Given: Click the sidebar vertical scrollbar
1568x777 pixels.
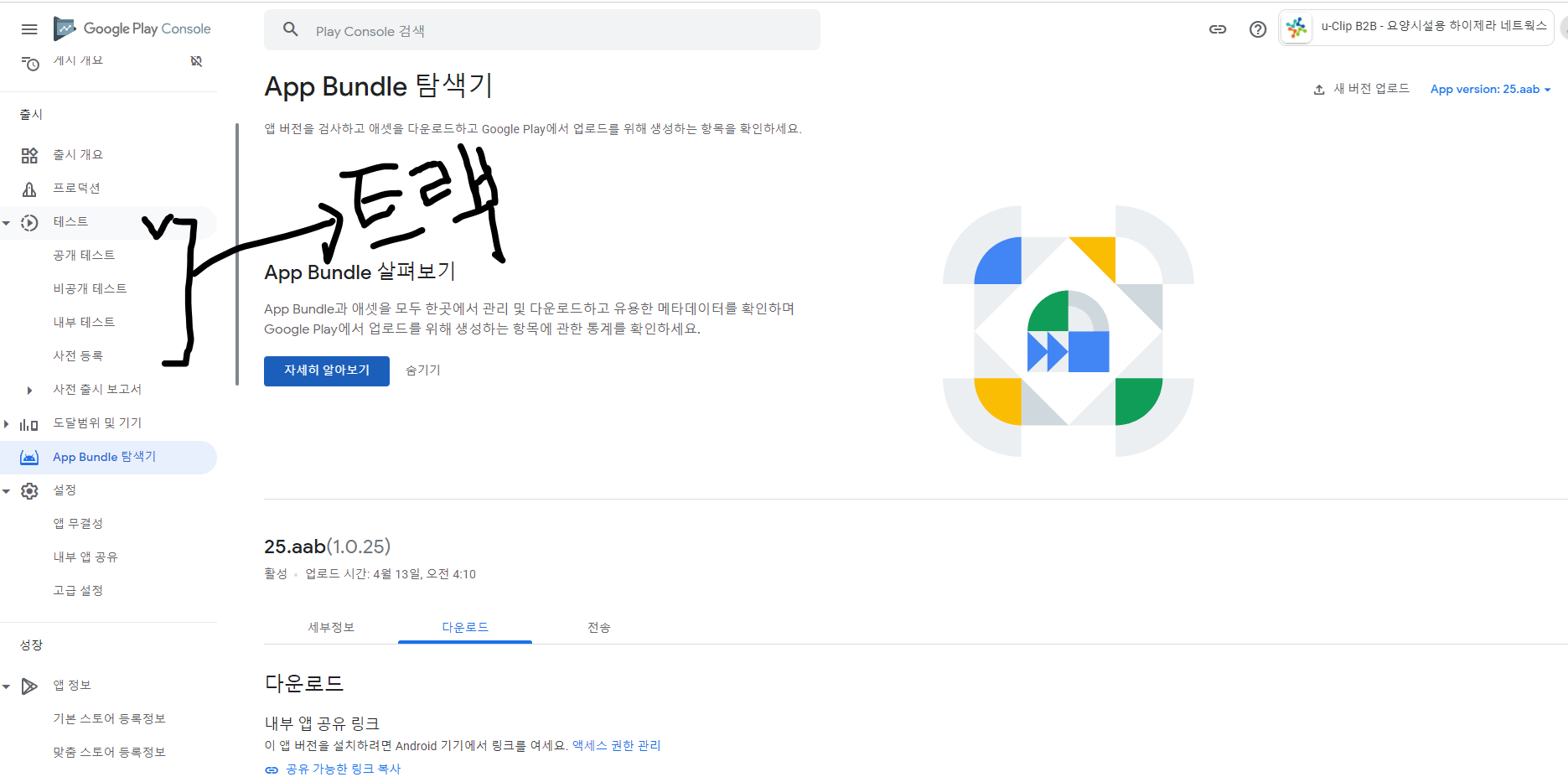Looking at the screenshot, I should pyautogui.click(x=237, y=254).
